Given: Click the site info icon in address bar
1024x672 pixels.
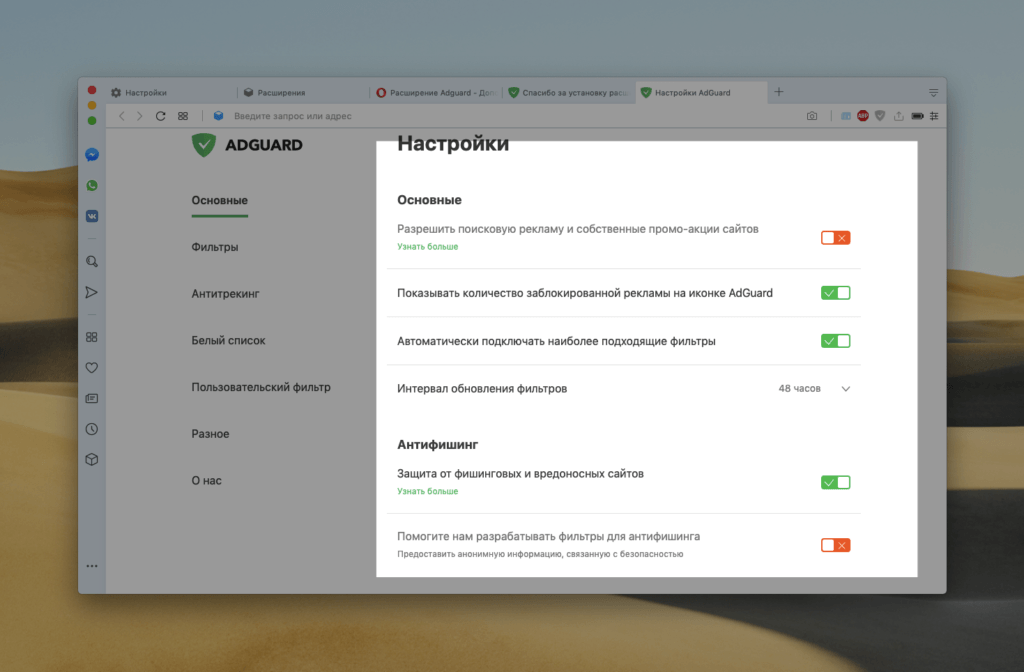Looking at the screenshot, I should pyautogui.click(x=219, y=116).
